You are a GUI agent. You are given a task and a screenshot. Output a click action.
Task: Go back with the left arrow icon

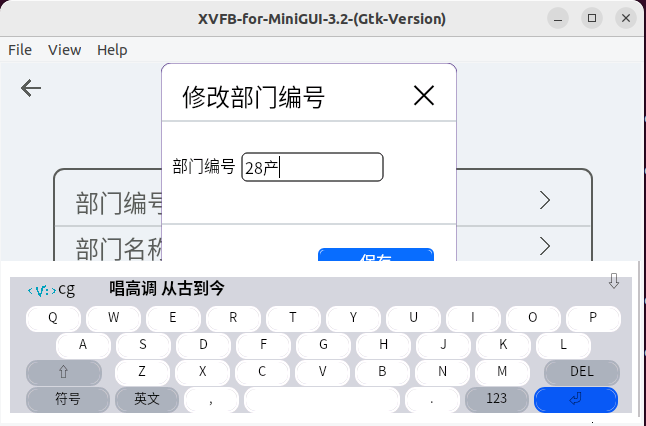pos(31,88)
